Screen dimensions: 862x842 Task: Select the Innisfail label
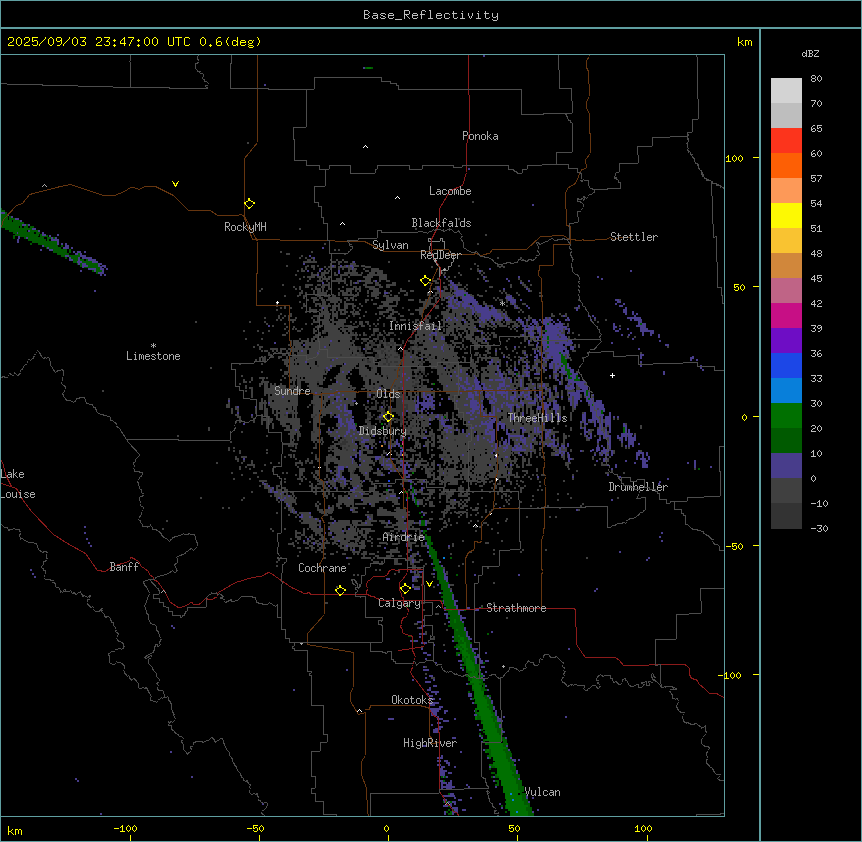(x=415, y=326)
